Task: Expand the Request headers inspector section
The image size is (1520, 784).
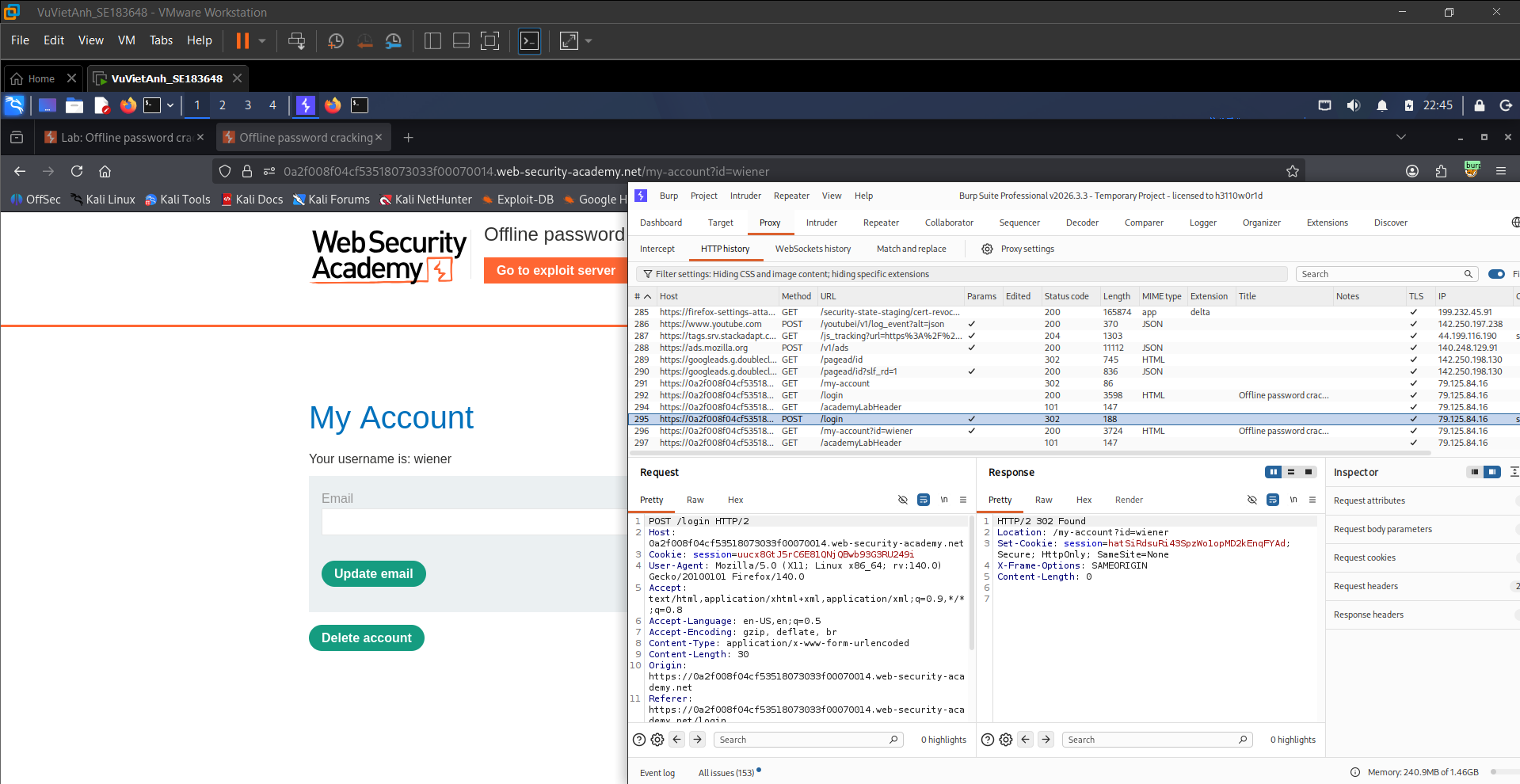Action: [1422, 586]
